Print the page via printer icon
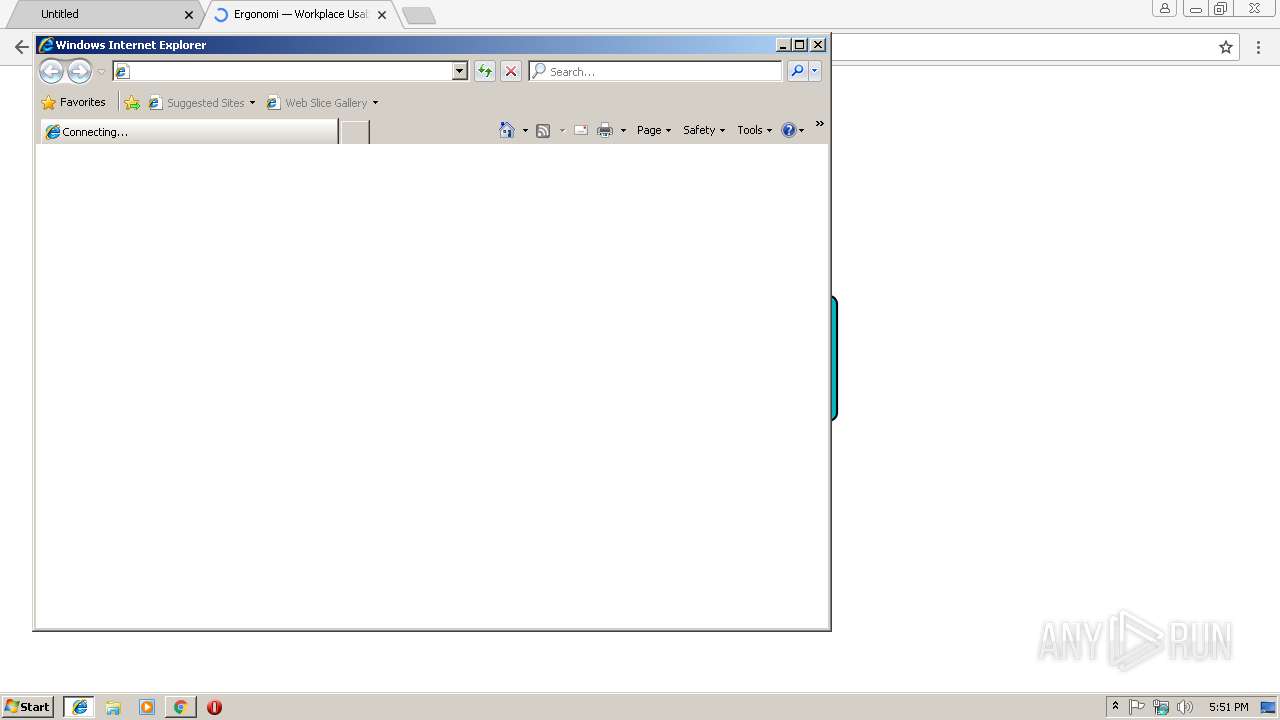Screen dimensions: 1280x720 point(605,130)
